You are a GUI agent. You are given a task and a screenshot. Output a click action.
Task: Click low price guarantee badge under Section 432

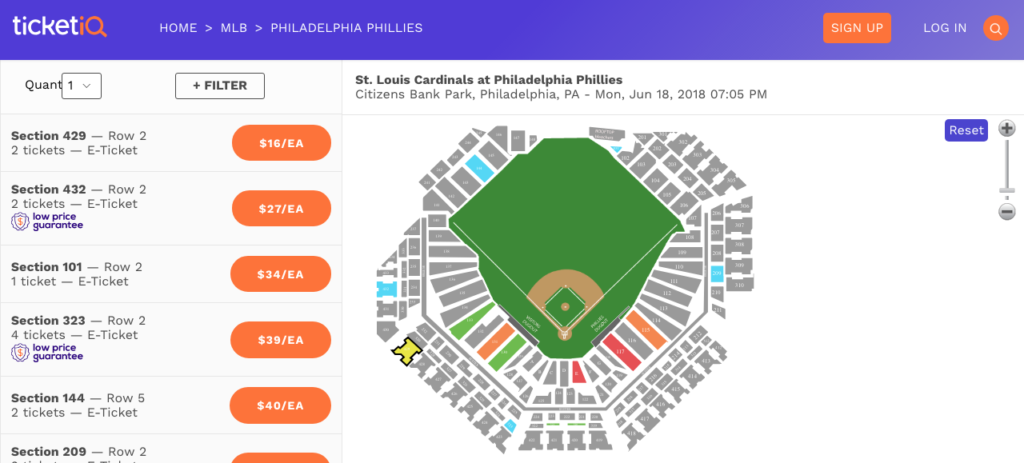click(47, 222)
